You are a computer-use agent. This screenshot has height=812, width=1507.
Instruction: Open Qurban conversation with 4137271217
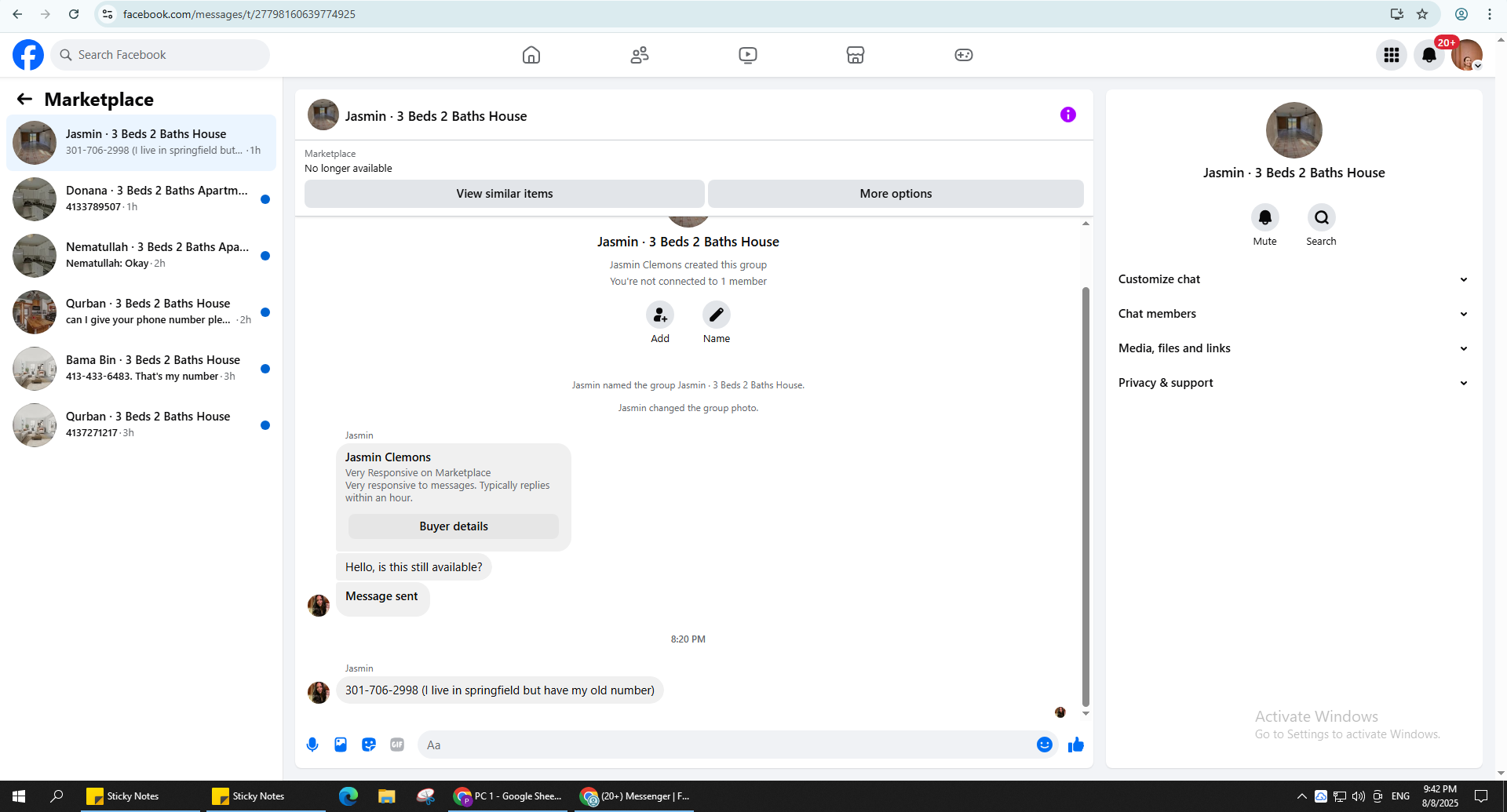coord(141,425)
